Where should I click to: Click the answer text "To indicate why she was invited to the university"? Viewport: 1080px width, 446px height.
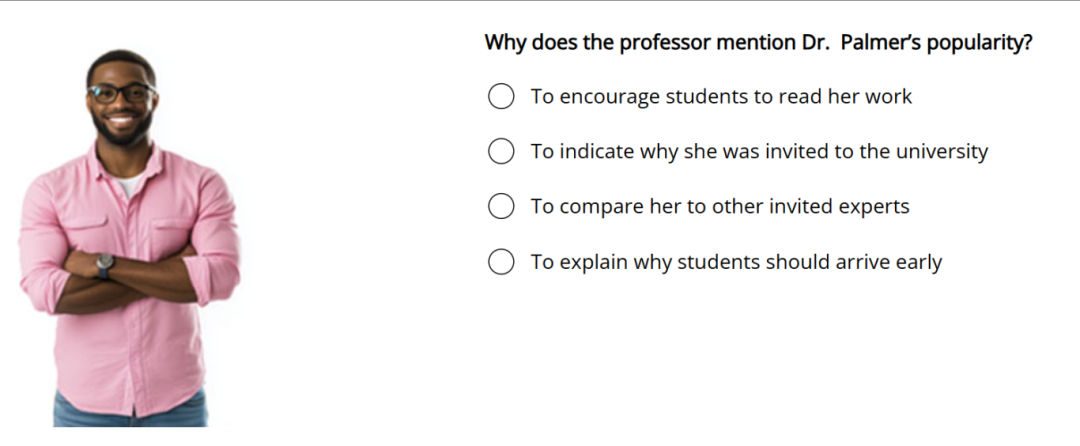coord(759,151)
